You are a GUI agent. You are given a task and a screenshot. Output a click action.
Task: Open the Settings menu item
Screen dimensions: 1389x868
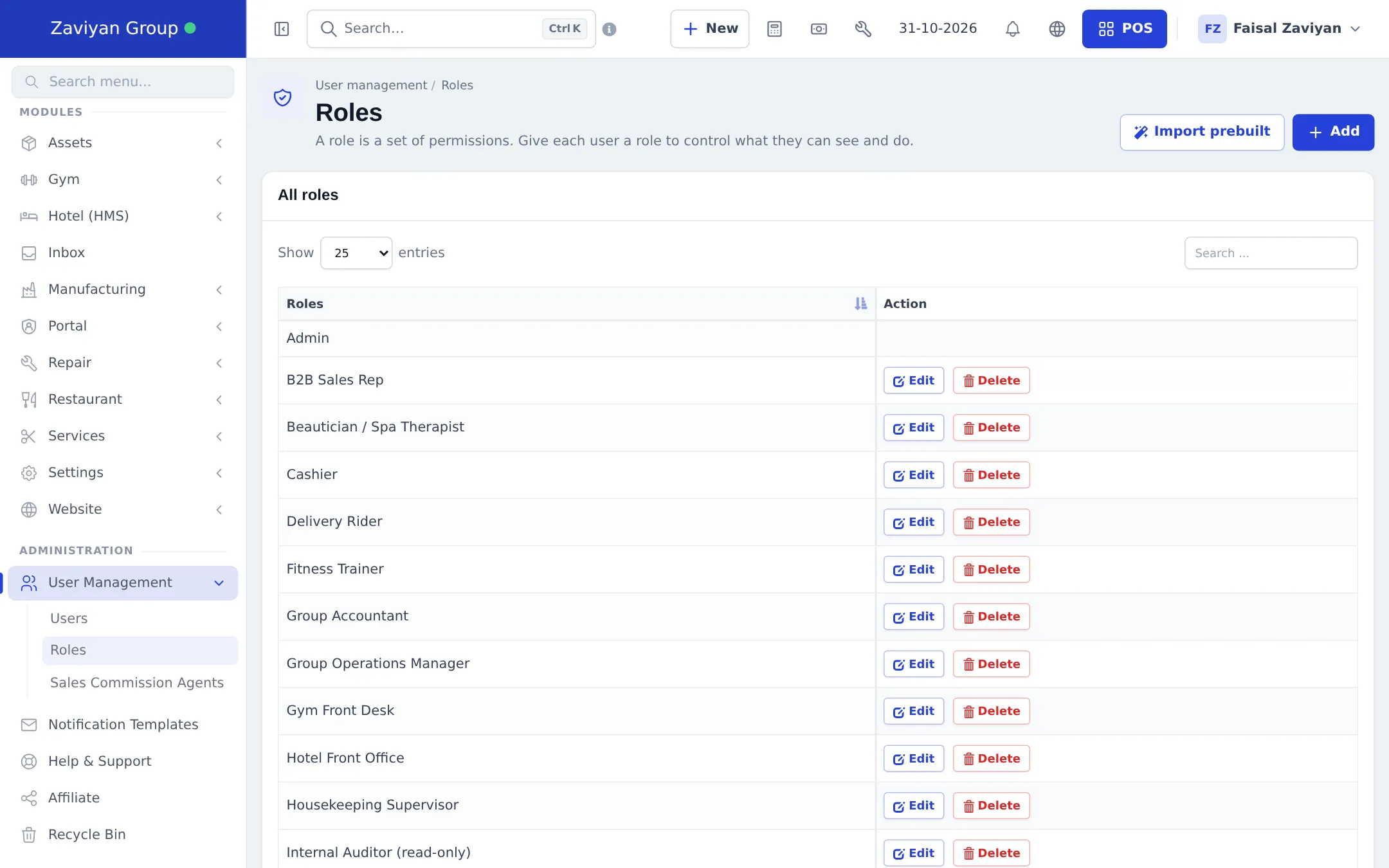[x=123, y=473]
